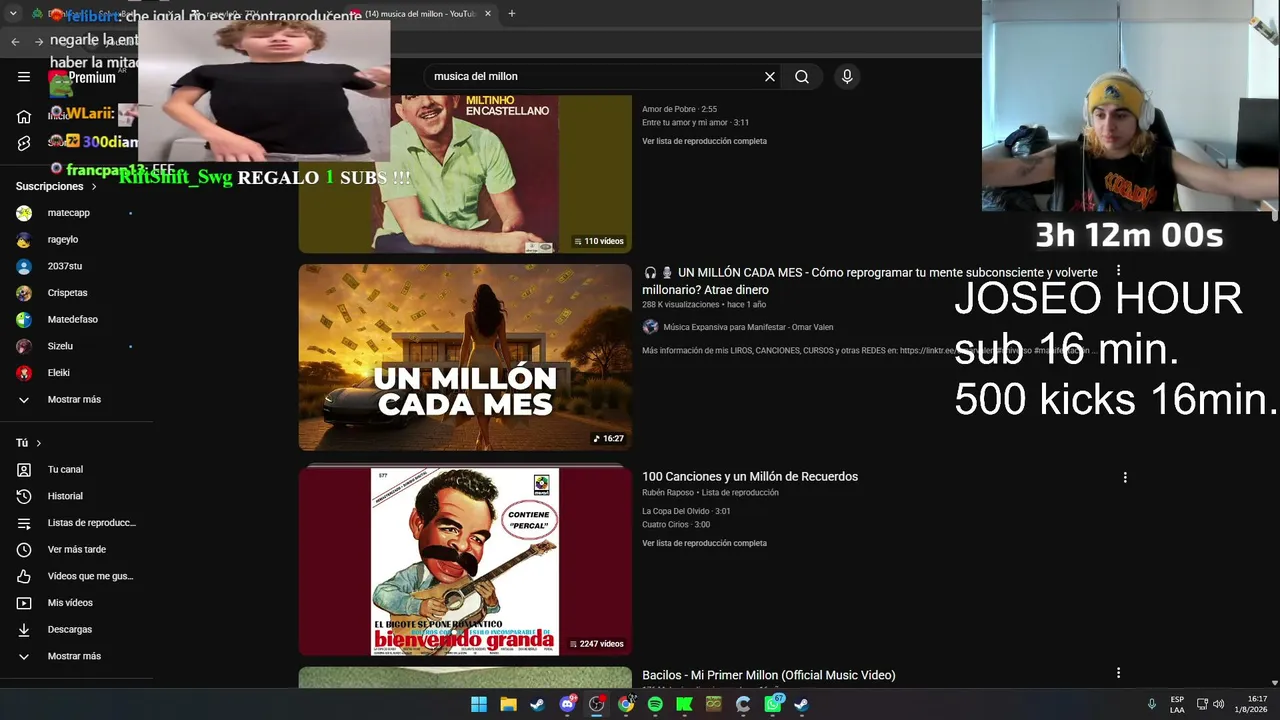This screenshot has width=1280, height=720.
Task: Click the taskbar microphone tray icon
Action: (x=1152, y=704)
